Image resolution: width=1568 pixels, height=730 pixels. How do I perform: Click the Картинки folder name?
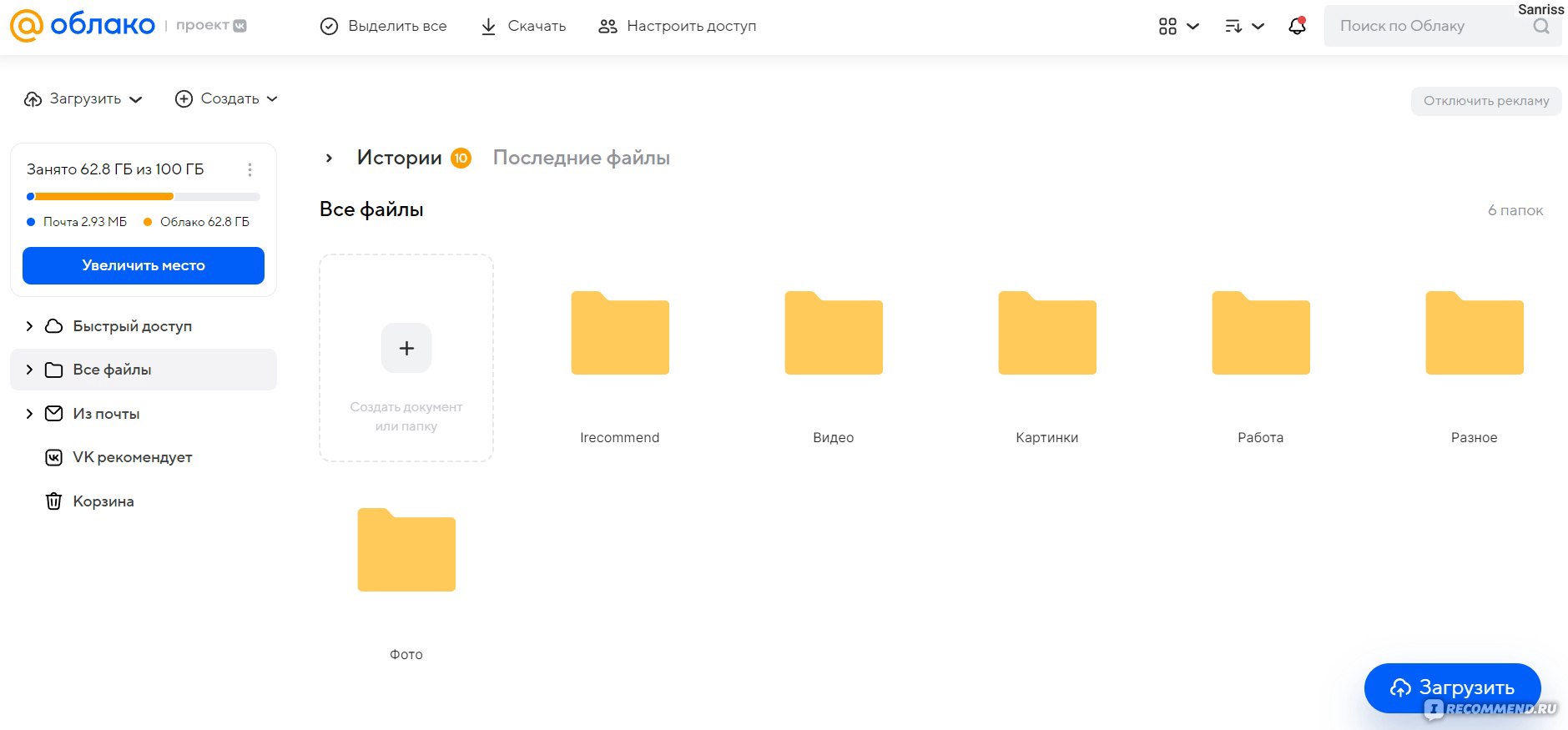click(1047, 437)
